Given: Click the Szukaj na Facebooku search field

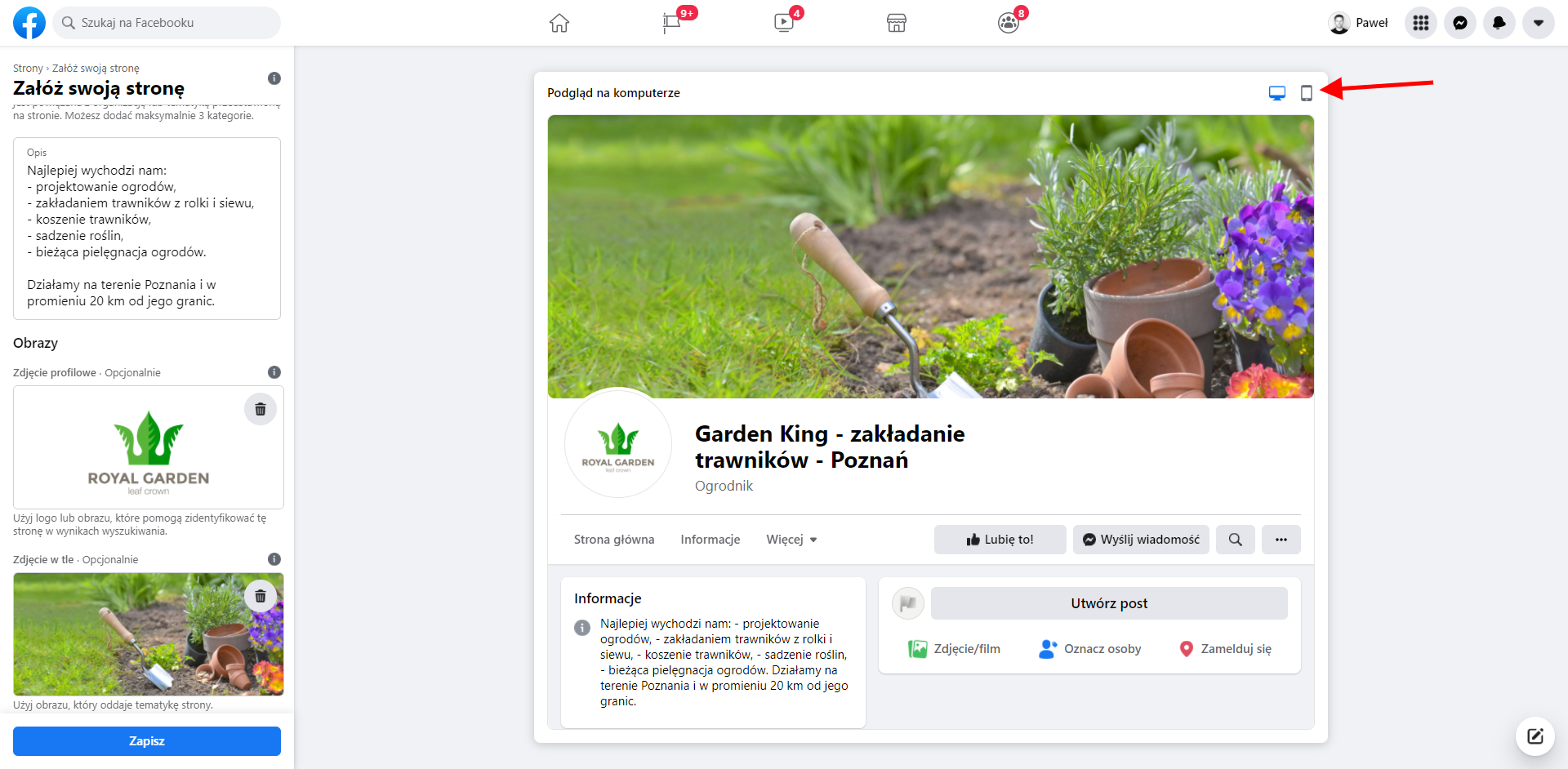Looking at the screenshot, I should [167, 23].
